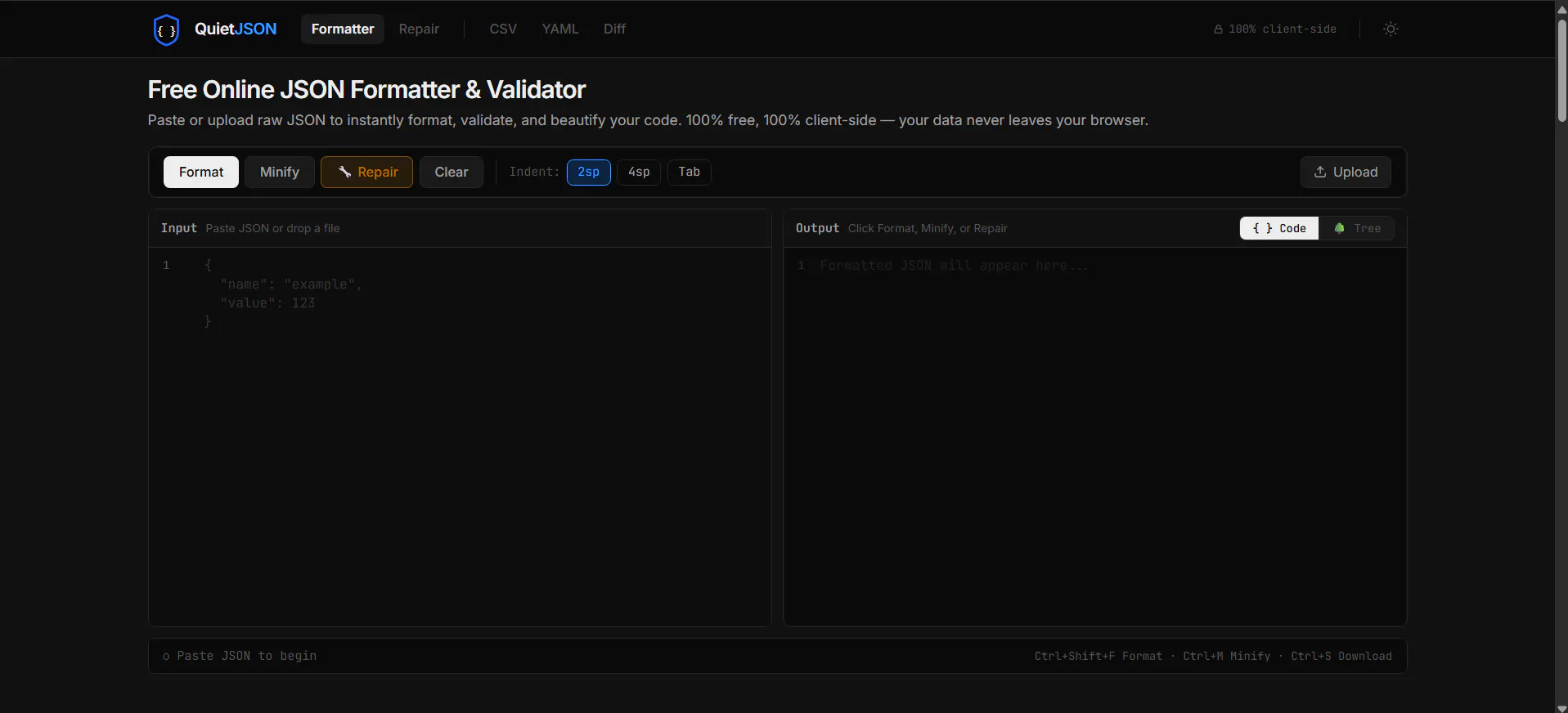Click the '100% client-side' label

pyautogui.click(x=1282, y=29)
